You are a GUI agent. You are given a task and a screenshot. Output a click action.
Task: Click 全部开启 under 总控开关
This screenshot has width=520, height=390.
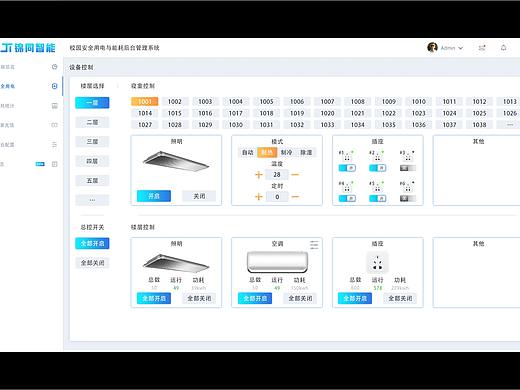[x=92, y=243]
